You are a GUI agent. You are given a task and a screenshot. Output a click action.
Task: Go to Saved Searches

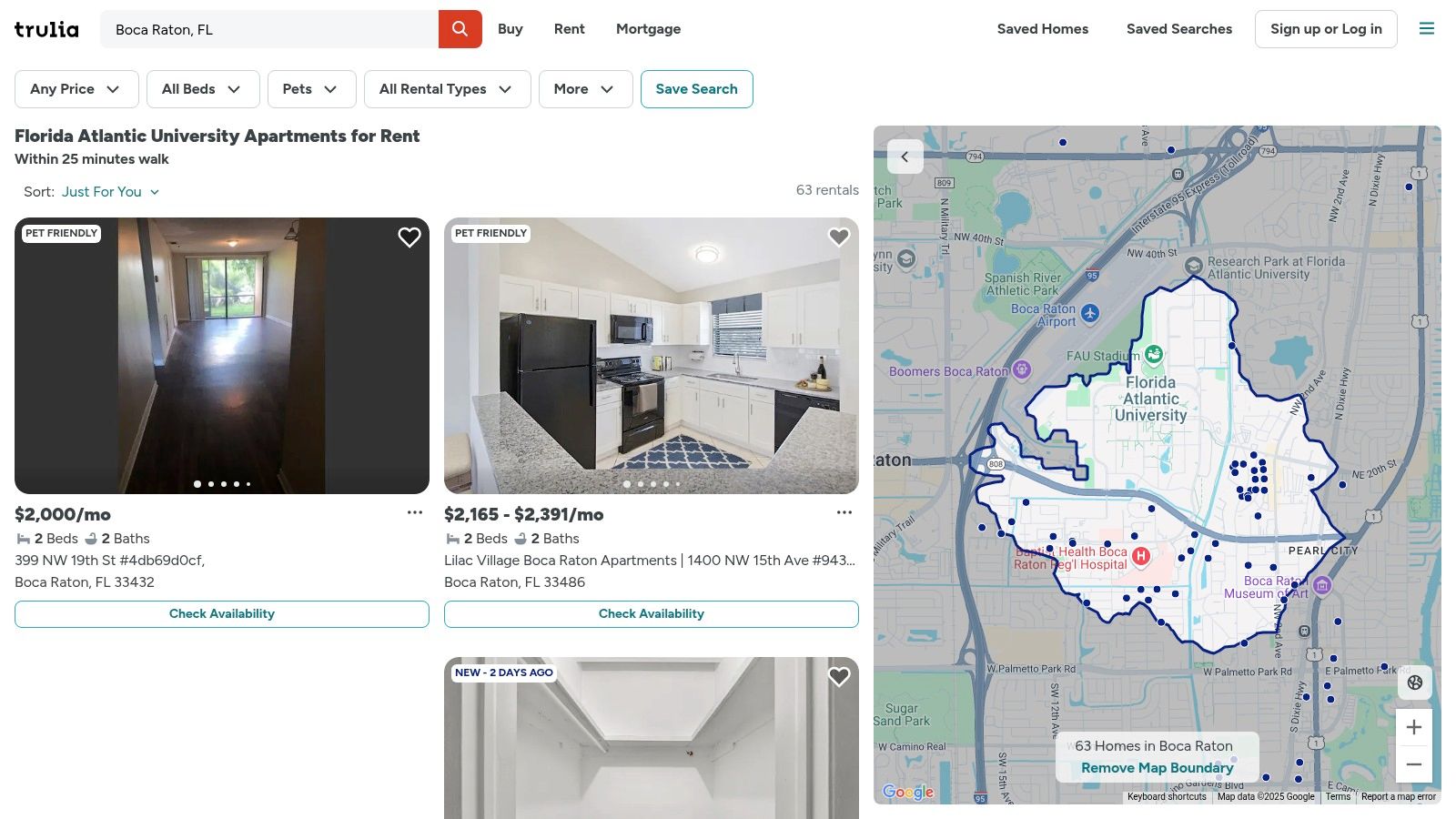[x=1179, y=29]
